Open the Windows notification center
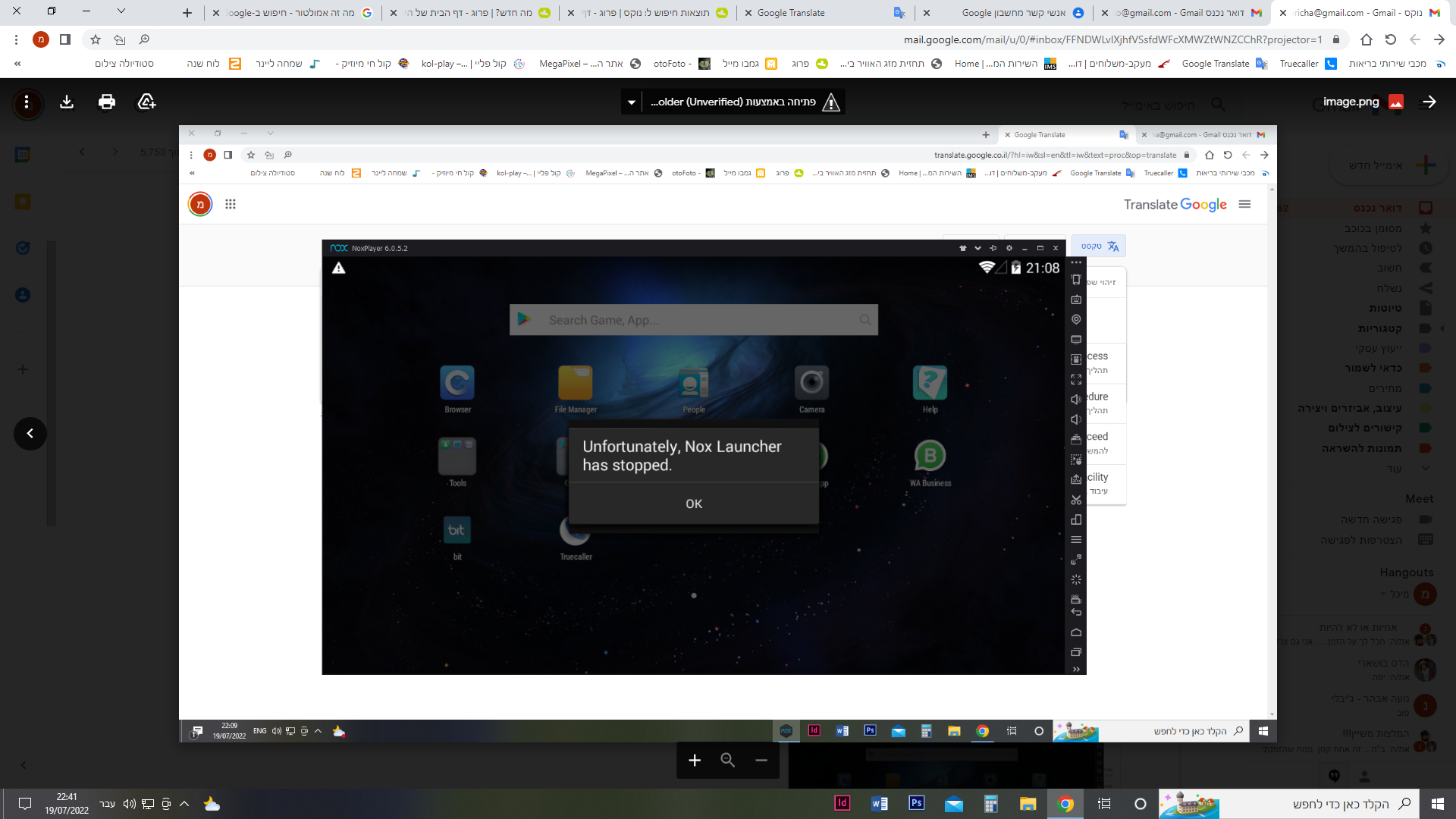The image size is (1456, 819). coord(24,804)
